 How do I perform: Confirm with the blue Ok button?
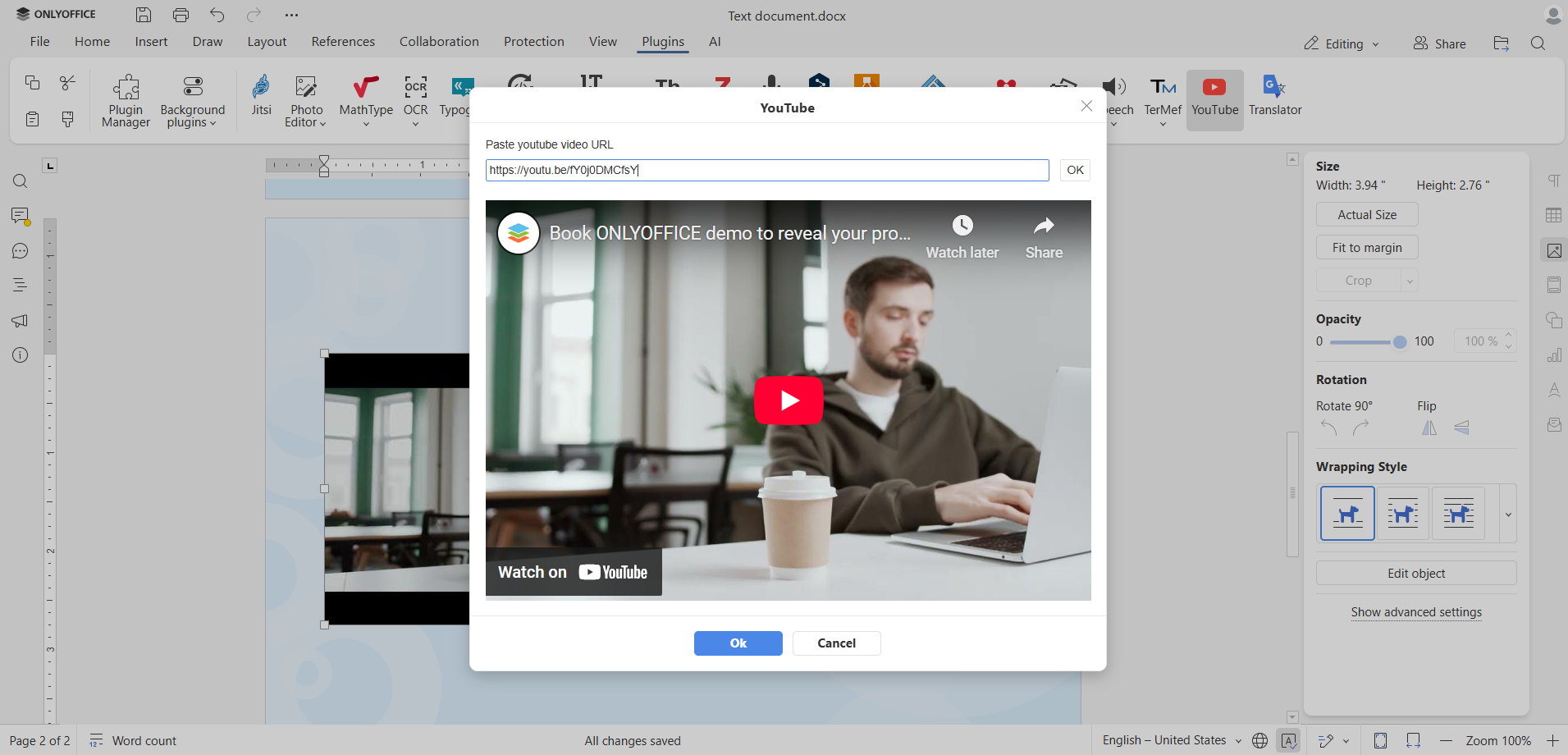click(738, 643)
